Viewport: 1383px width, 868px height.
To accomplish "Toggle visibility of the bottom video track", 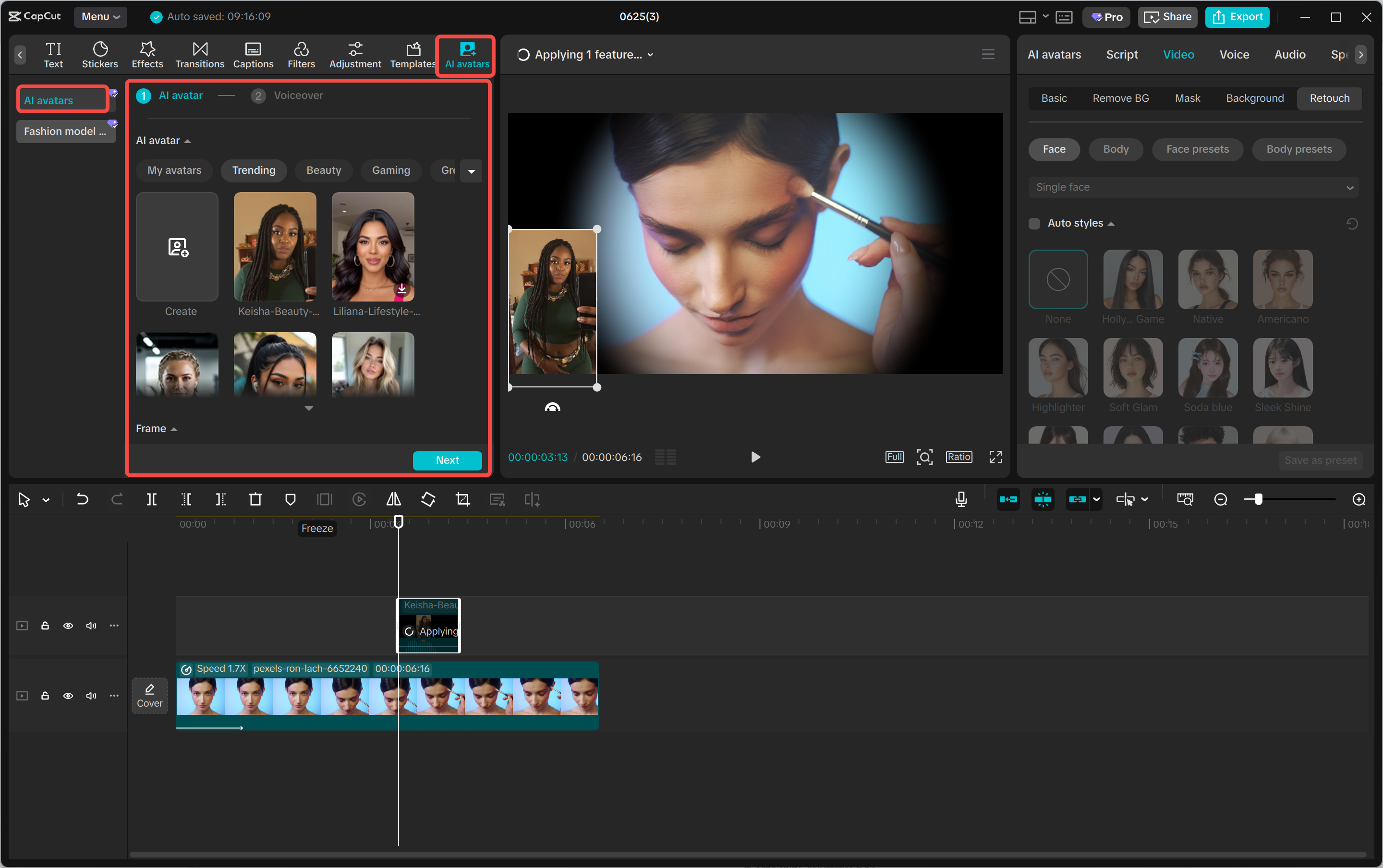I will click(x=68, y=695).
